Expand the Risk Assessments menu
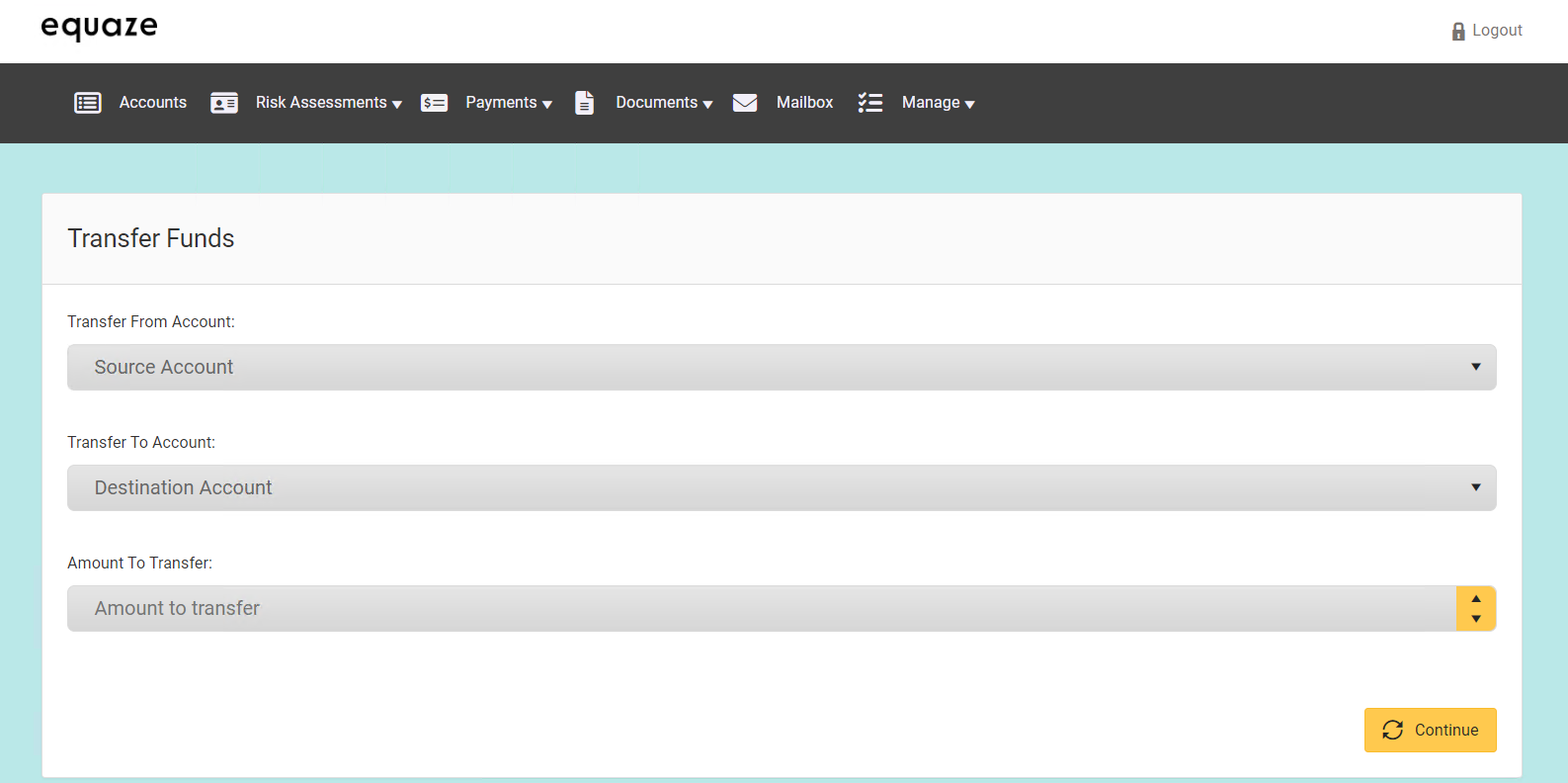1568x783 pixels. pyautogui.click(x=329, y=103)
